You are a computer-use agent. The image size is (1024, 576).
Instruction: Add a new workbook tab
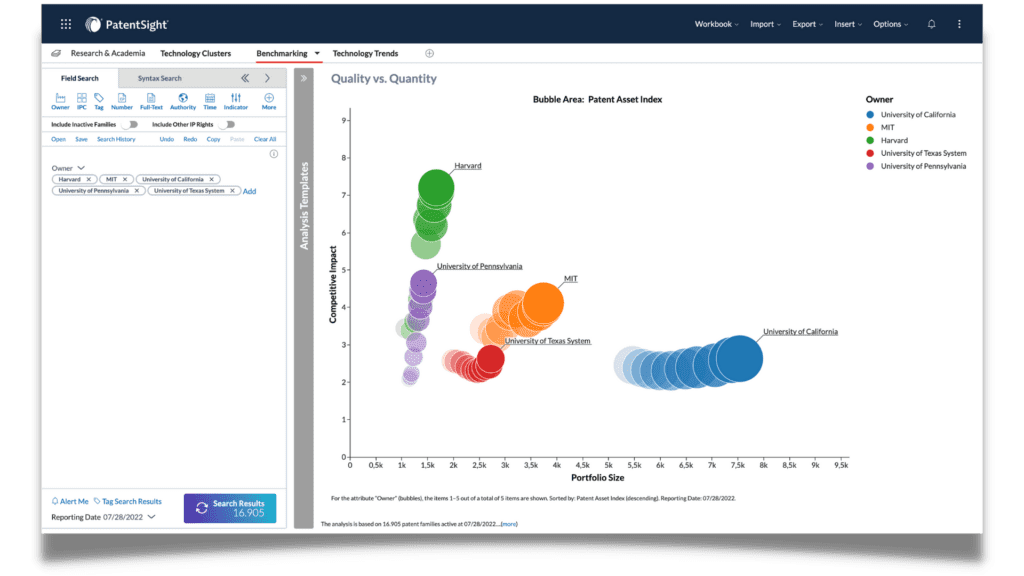click(x=429, y=54)
